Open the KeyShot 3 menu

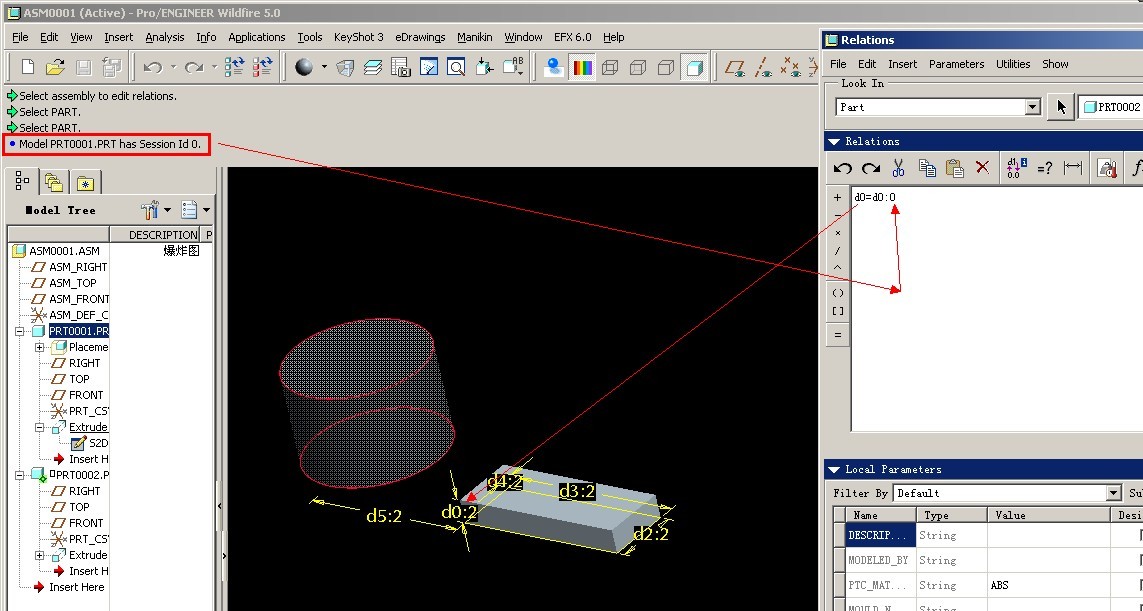(x=359, y=37)
